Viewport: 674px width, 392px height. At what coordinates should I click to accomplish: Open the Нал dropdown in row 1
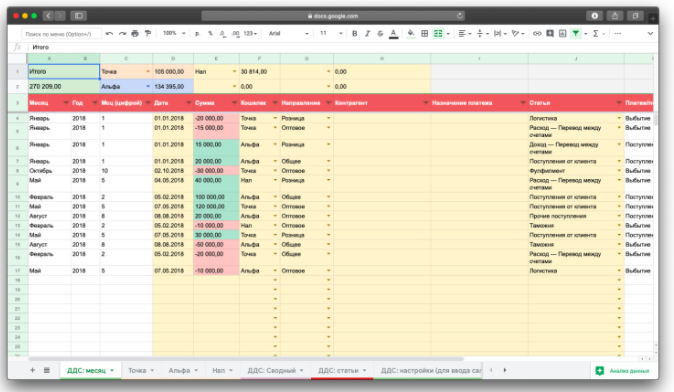click(234, 72)
